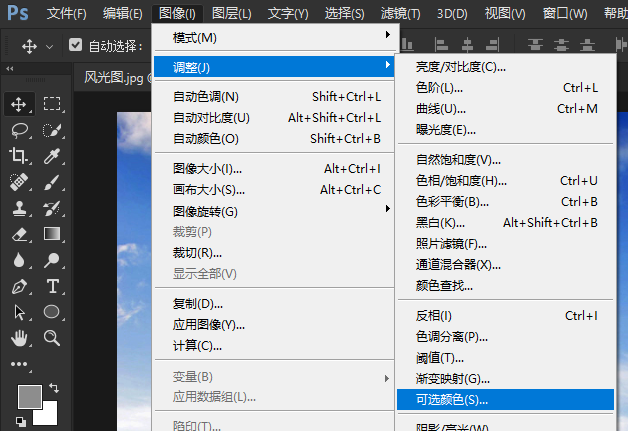Screen dimensions: 628x431
Task: Open the 窗口(W) menu
Action: 565,14
